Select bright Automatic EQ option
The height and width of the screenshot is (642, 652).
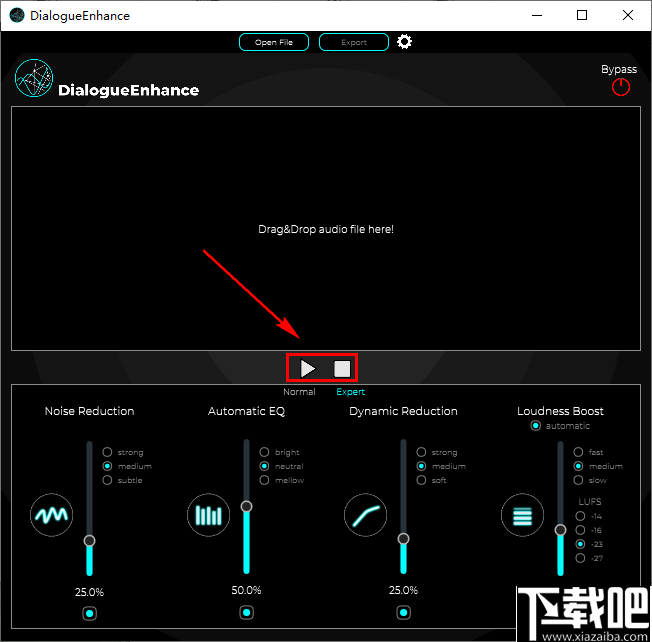tap(264, 452)
